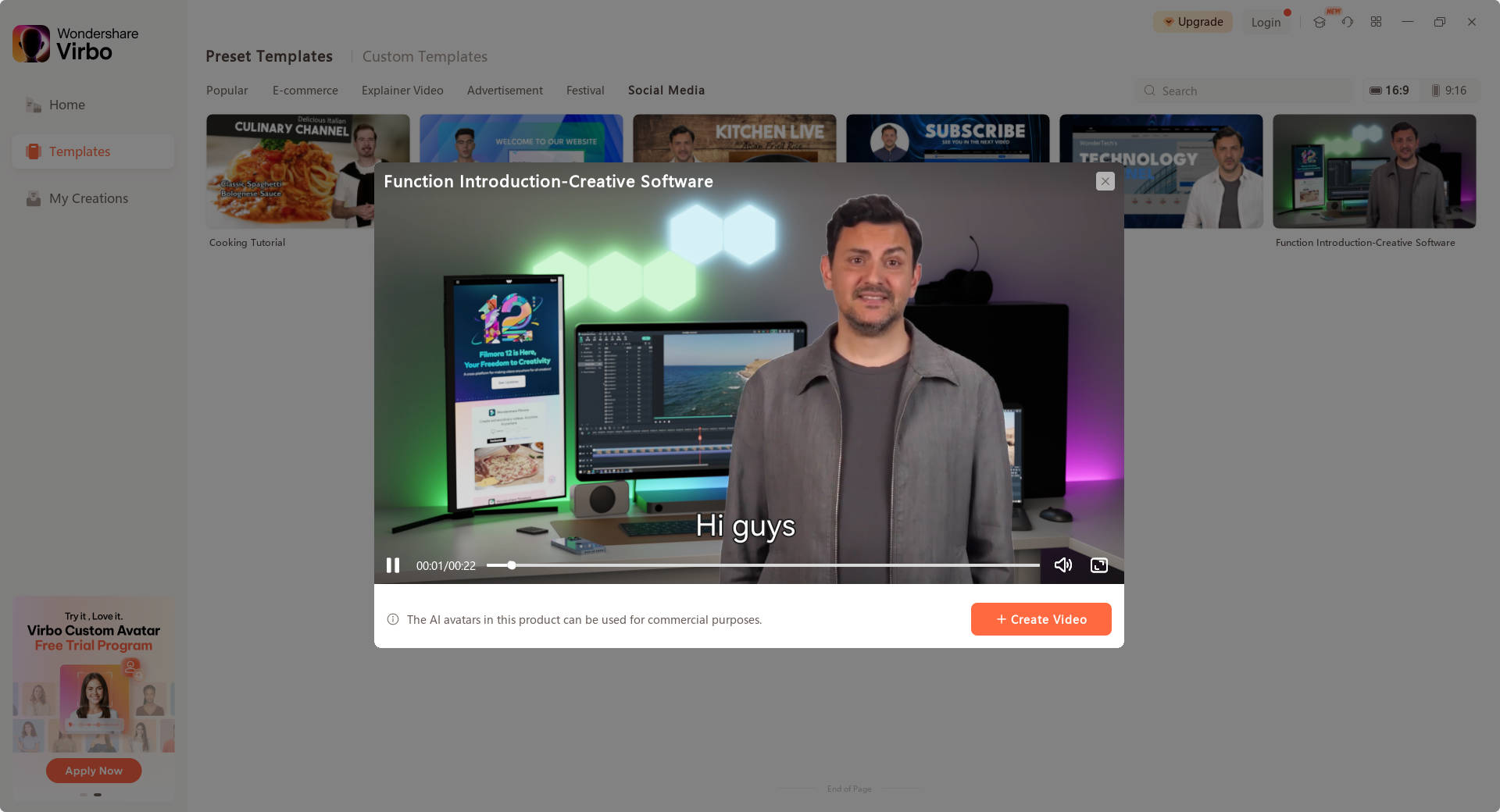1500x812 pixels.
Task: Open the Cooking Tutorial template thumbnail
Action: [x=290, y=171]
